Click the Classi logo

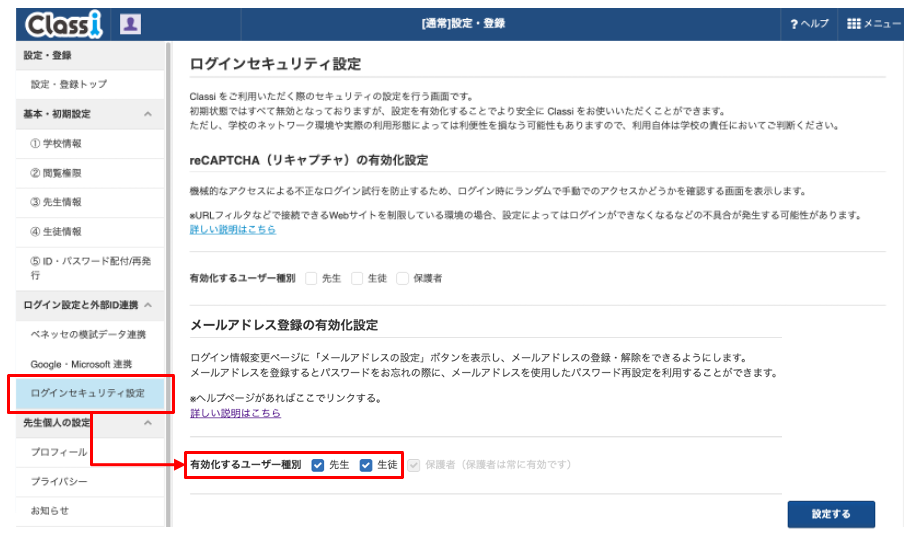(x=63, y=24)
